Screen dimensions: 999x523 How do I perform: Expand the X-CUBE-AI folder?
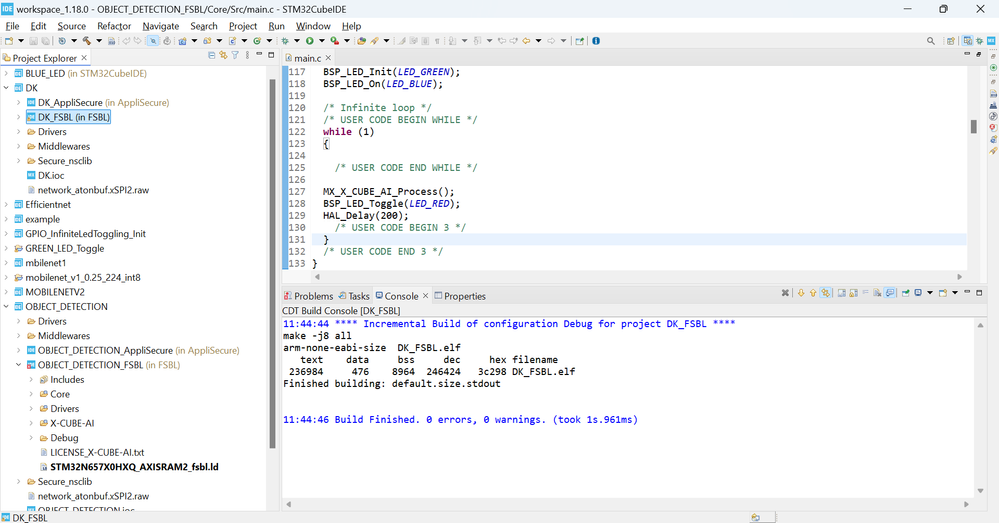[31, 423]
